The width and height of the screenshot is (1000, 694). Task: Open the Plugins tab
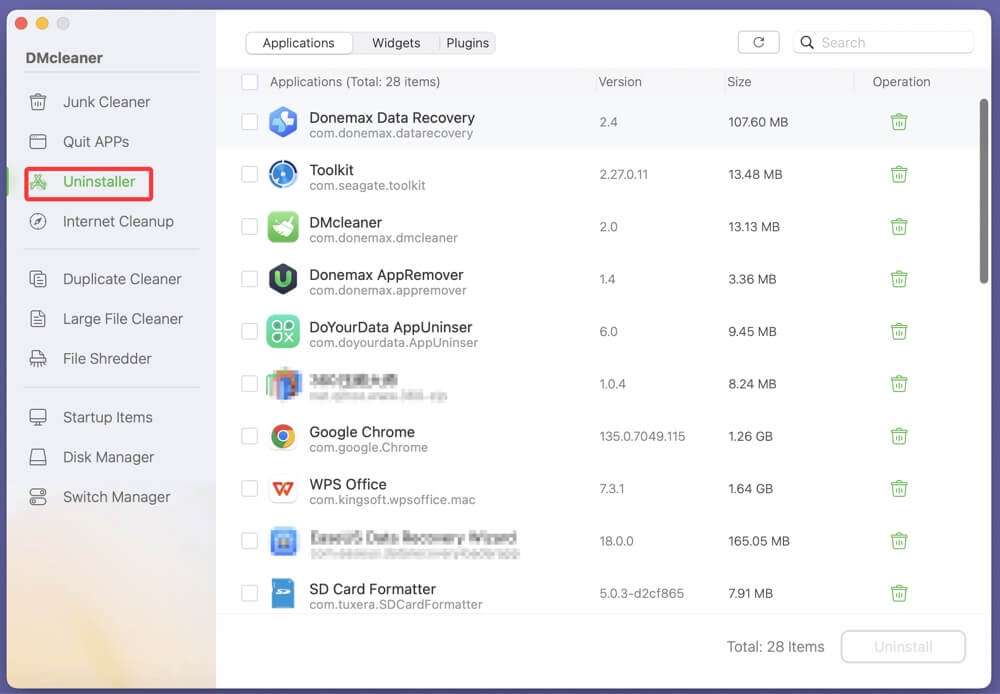coord(466,43)
